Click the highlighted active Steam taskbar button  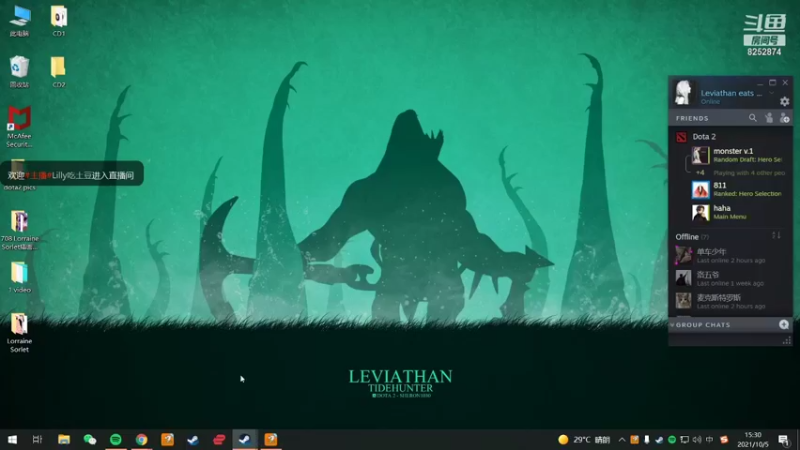click(x=245, y=439)
